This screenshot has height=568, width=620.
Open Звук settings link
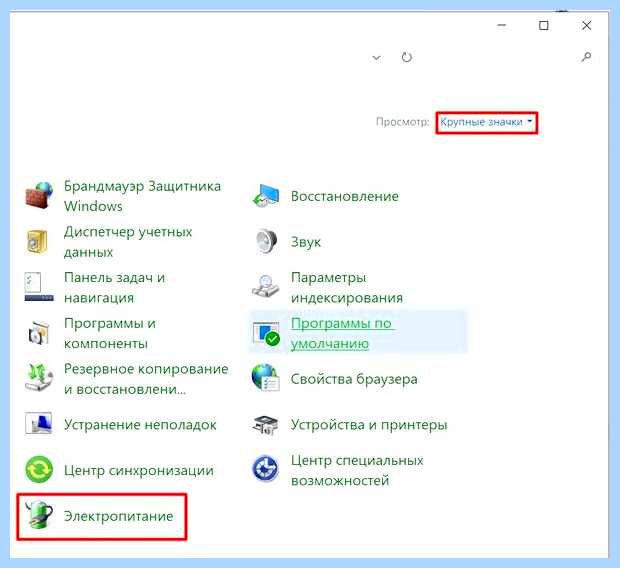306,242
